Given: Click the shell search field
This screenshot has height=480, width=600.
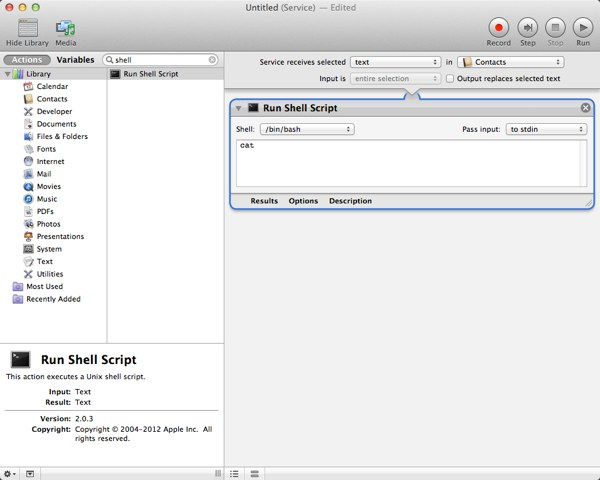Looking at the screenshot, I should point(161,60).
